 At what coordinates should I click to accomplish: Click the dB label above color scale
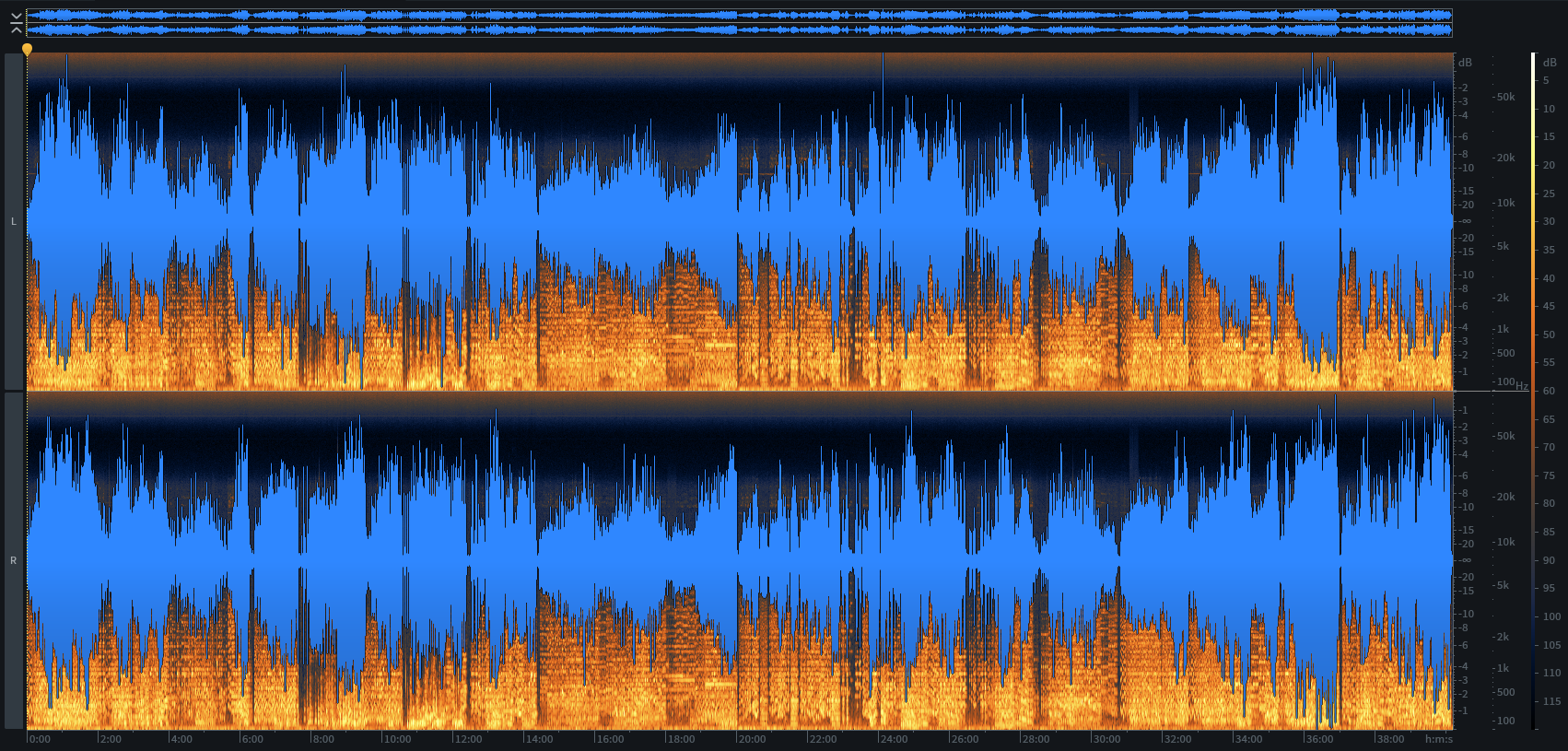(1549, 63)
